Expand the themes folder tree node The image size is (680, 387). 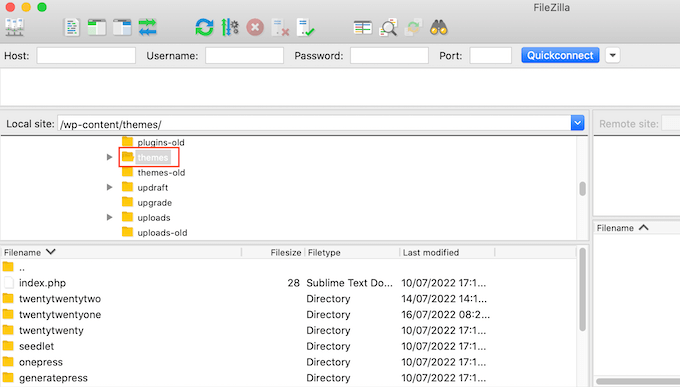(x=109, y=157)
